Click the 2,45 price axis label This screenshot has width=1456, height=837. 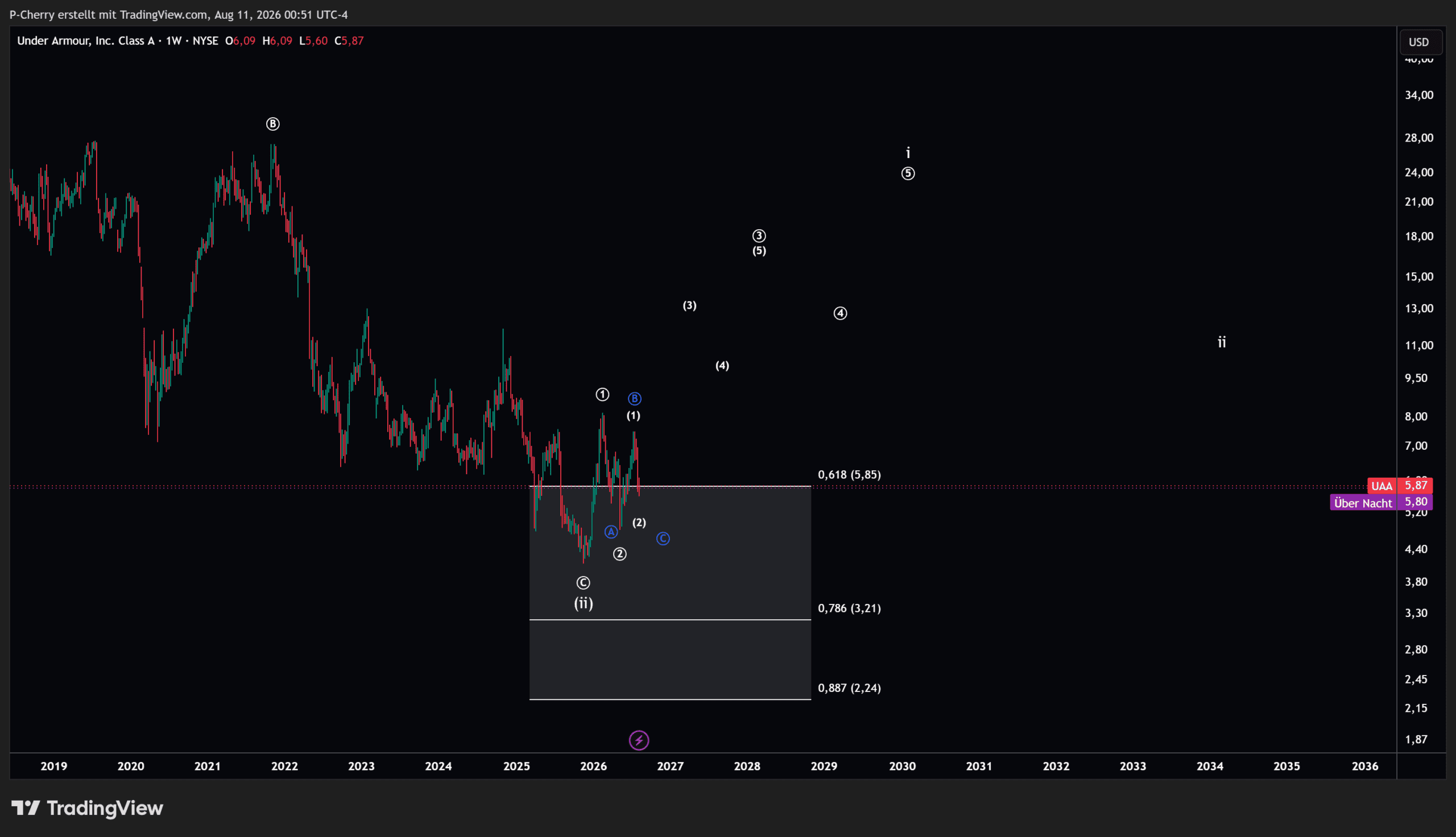point(1416,679)
